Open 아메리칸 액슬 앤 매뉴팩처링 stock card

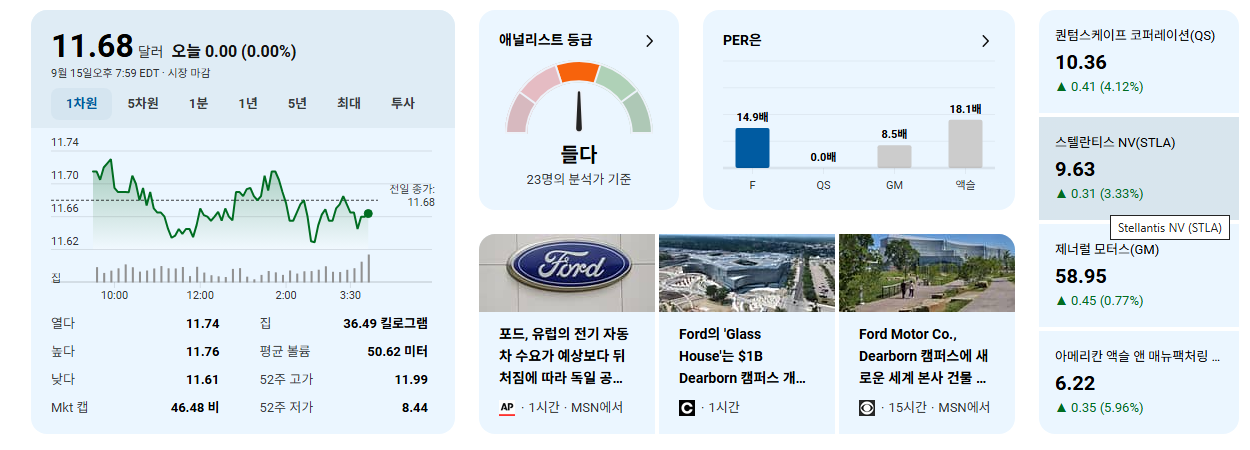pyautogui.click(x=1139, y=382)
